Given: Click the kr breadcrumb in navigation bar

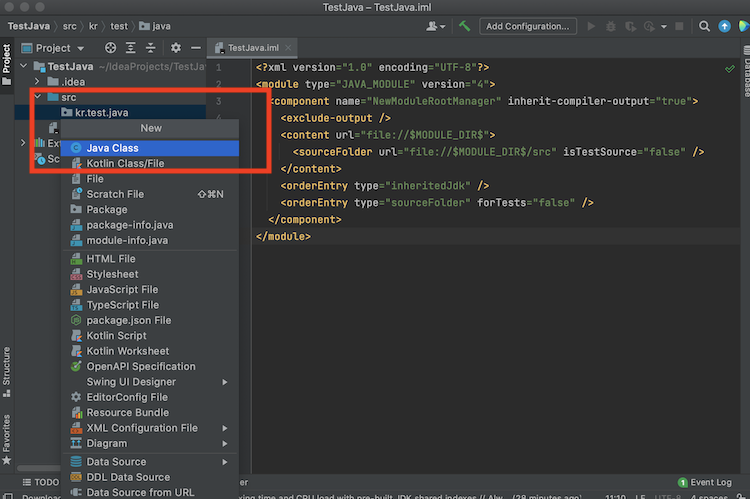Looking at the screenshot, I should [93, 26].
